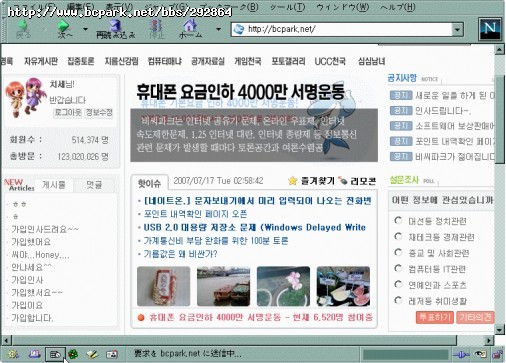Select the 종교 및 사회관련 radio button

tap(398, 252)
